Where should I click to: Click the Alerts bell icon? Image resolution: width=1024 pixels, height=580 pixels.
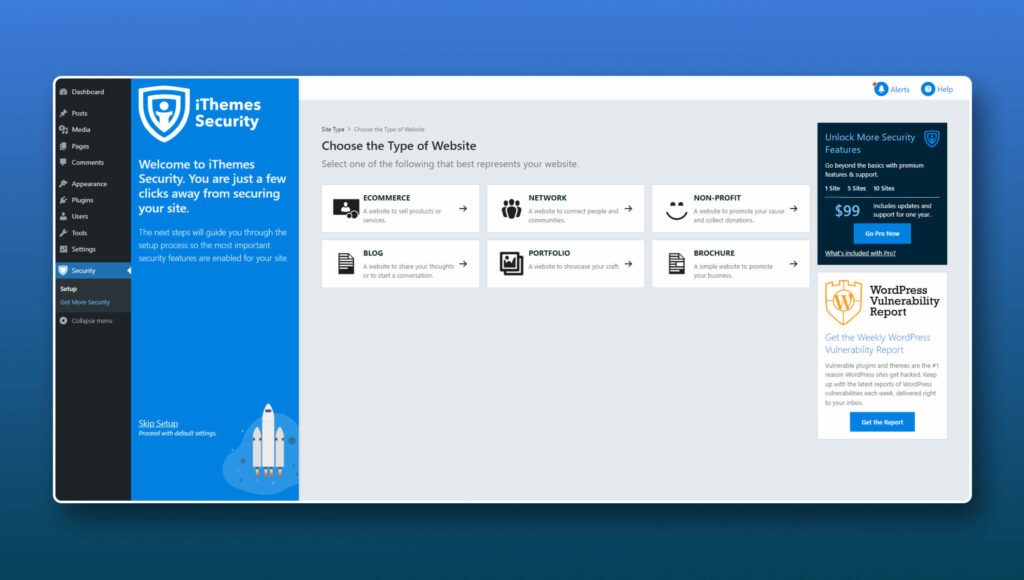click(x=880, y=89)
